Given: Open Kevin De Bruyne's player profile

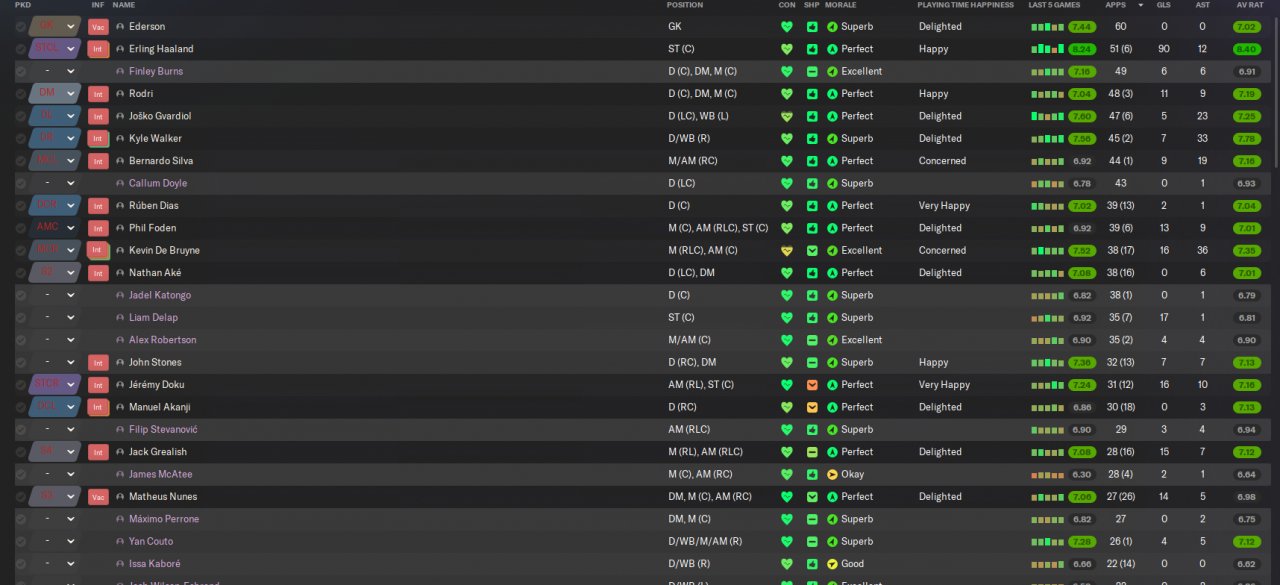Looking at the screenshot, I should click(x=164, y=251).
